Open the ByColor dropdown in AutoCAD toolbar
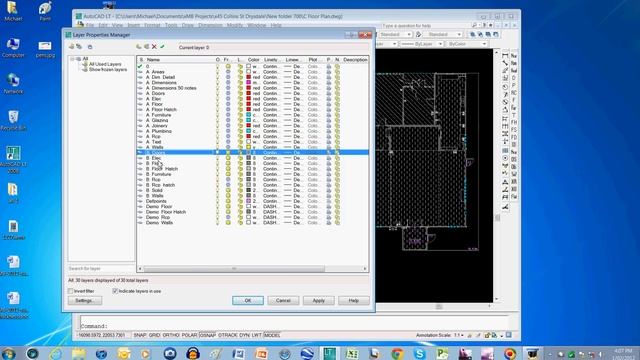 484,44
